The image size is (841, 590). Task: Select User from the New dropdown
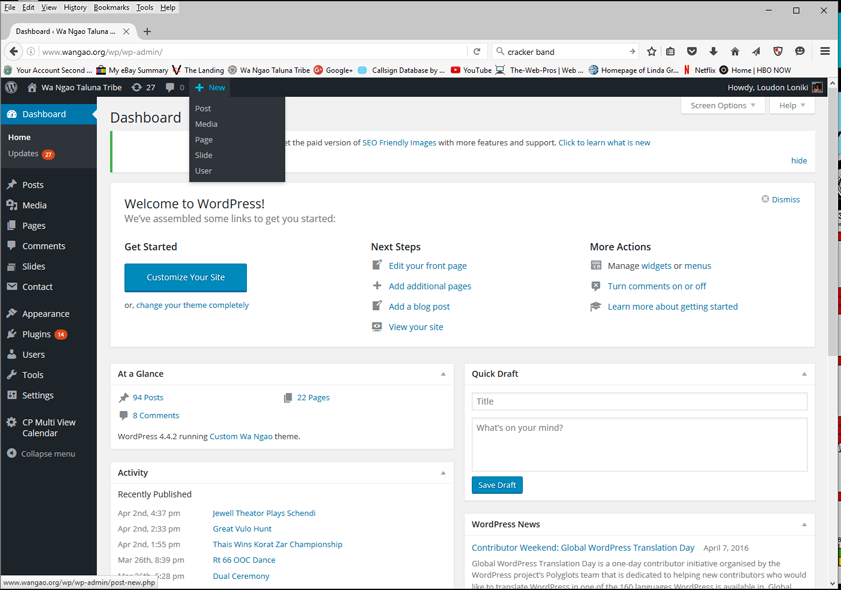(237, 171)
